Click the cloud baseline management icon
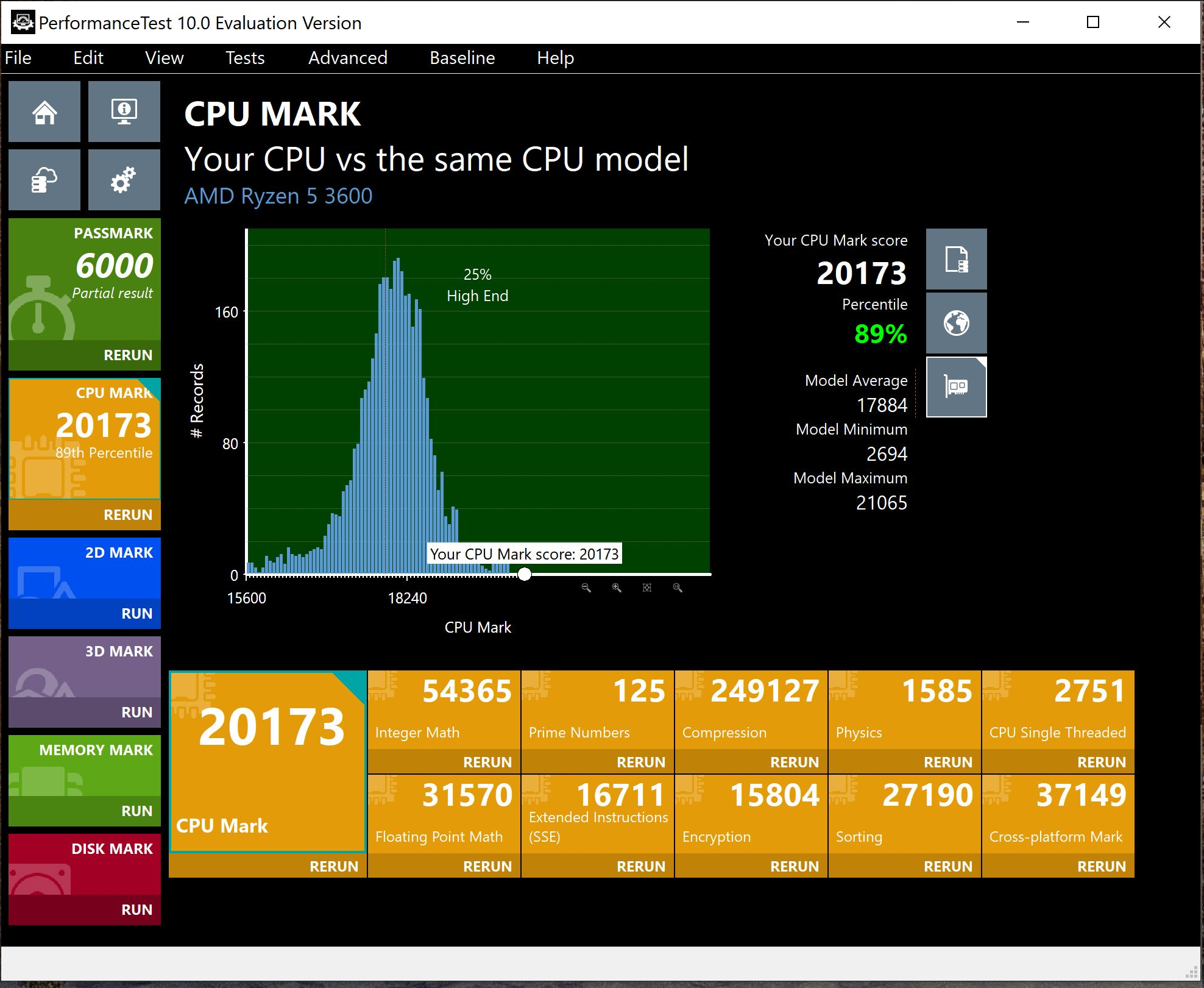The image size is (1204, 988). pyautogui.click(x=44, y=180)
